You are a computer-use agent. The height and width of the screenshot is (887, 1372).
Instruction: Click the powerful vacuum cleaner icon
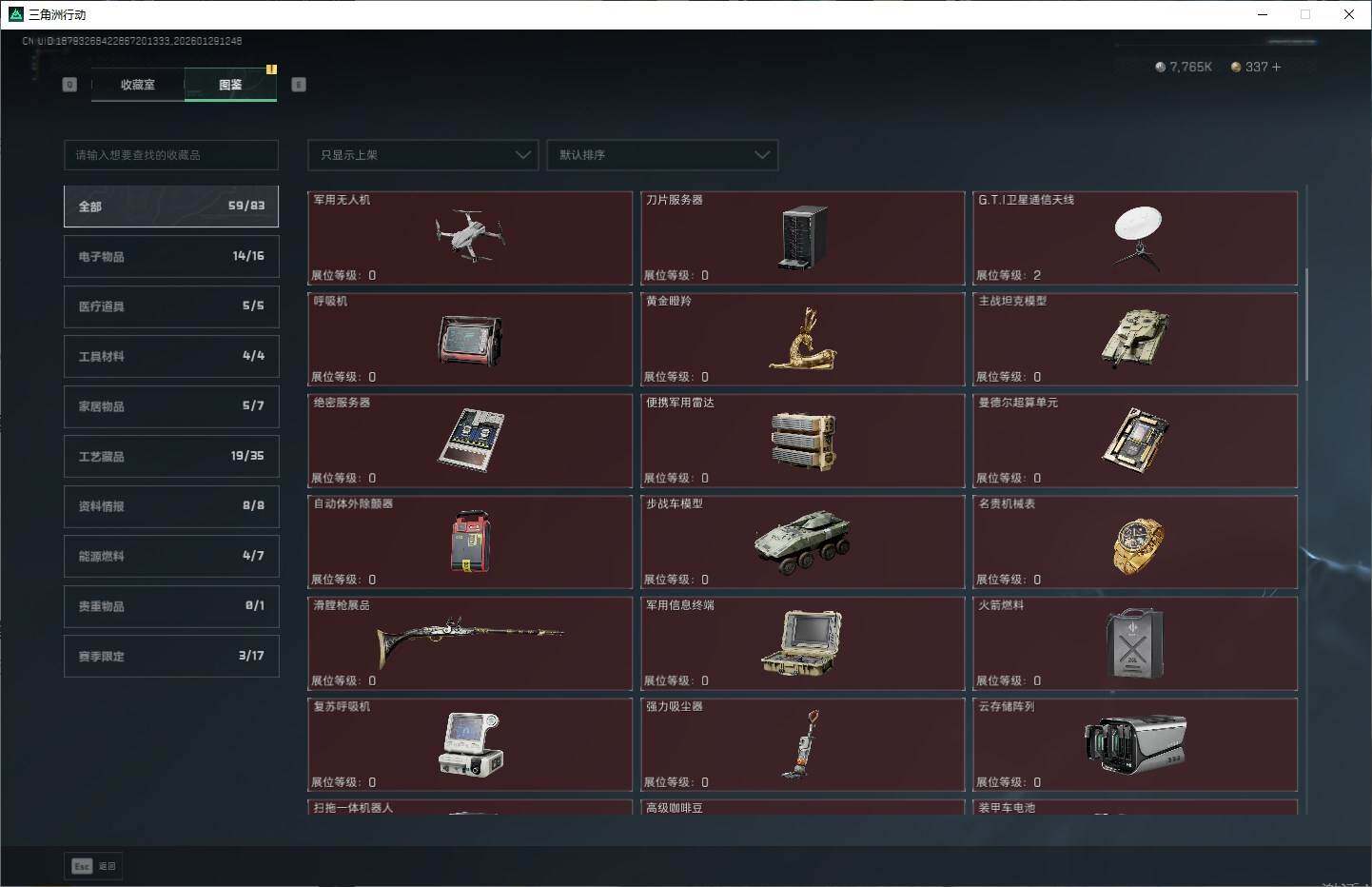(802, 744)
